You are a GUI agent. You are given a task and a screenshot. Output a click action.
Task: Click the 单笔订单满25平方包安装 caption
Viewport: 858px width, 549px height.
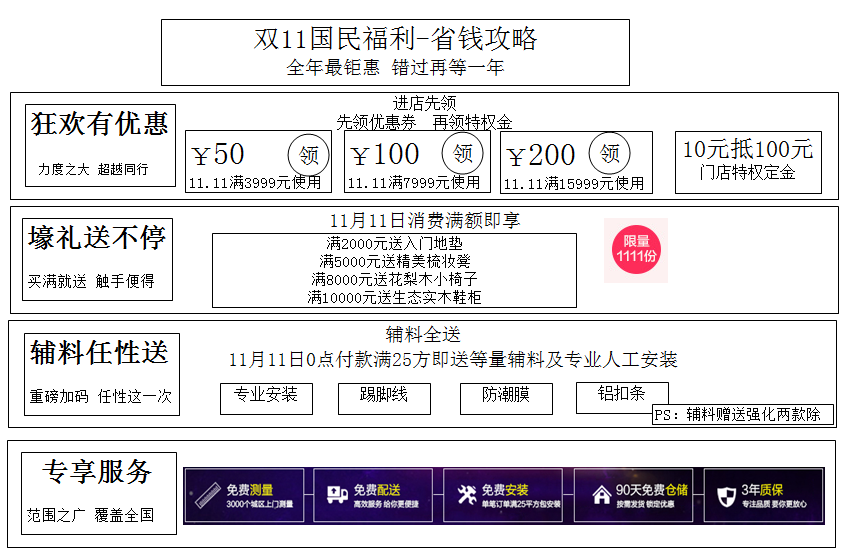click(x=521, y=504)
